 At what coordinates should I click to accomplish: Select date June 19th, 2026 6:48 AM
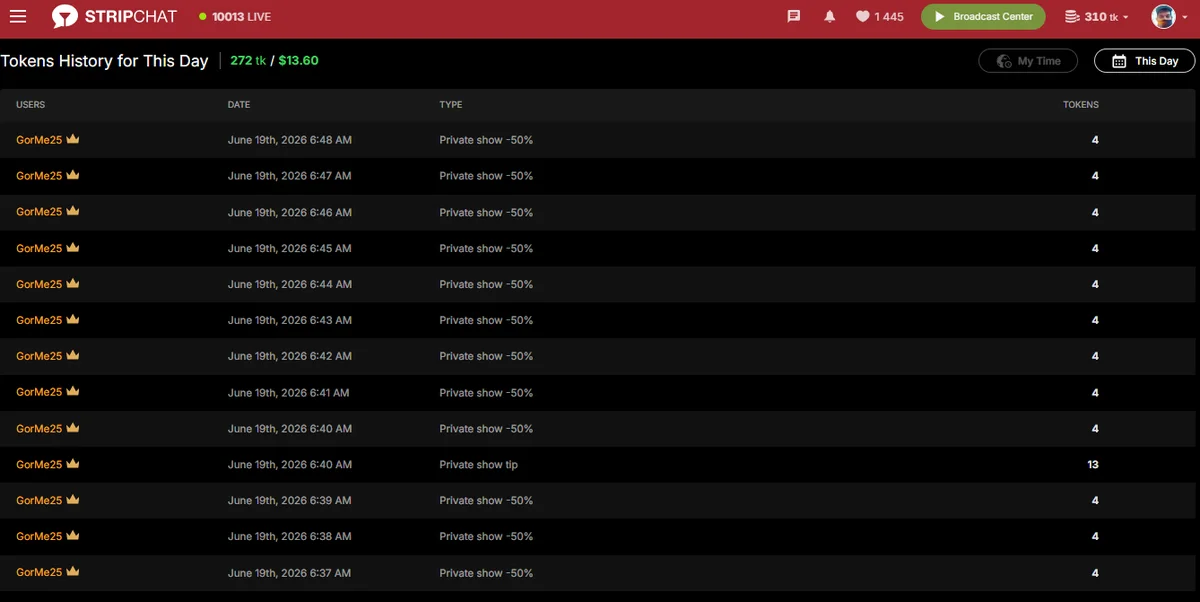click(290, 140)
